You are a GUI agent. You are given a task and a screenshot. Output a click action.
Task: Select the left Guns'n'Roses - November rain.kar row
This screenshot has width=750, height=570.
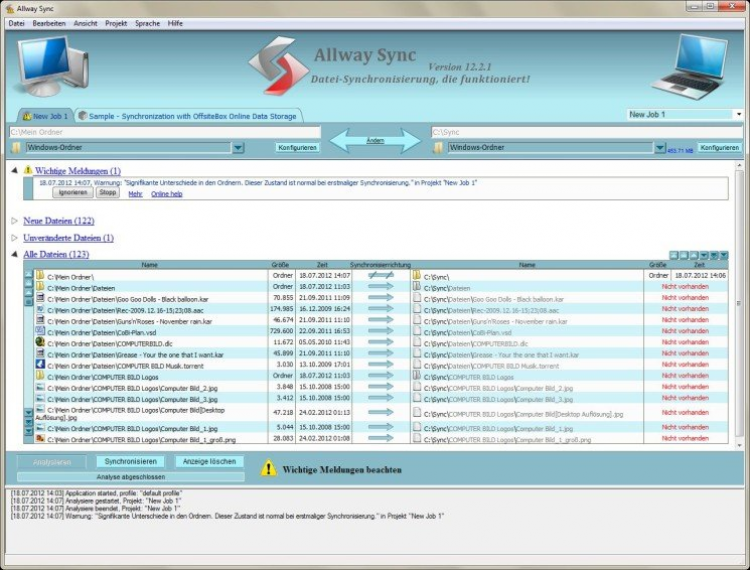151,320
